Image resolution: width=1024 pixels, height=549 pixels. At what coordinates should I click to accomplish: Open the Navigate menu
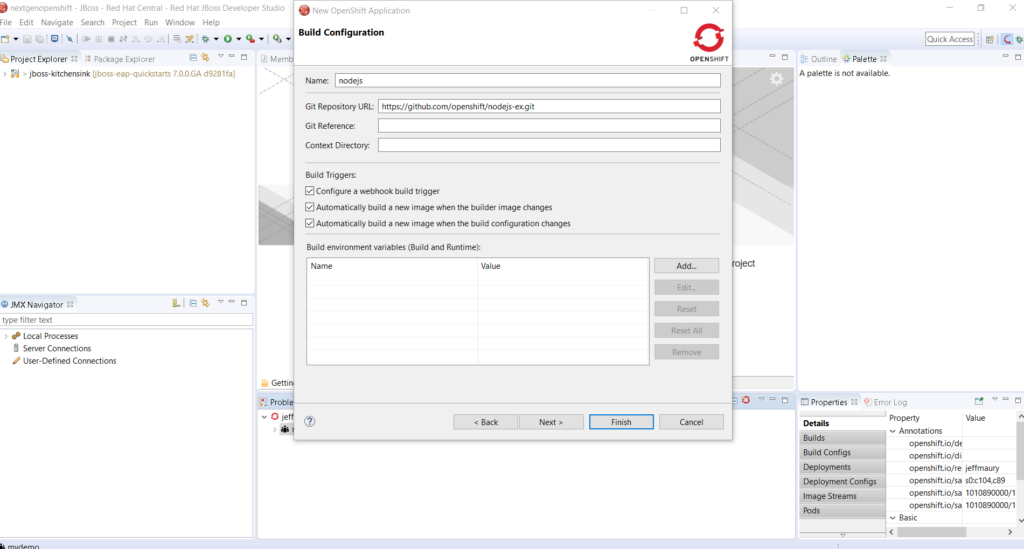[x=57, y=22]
